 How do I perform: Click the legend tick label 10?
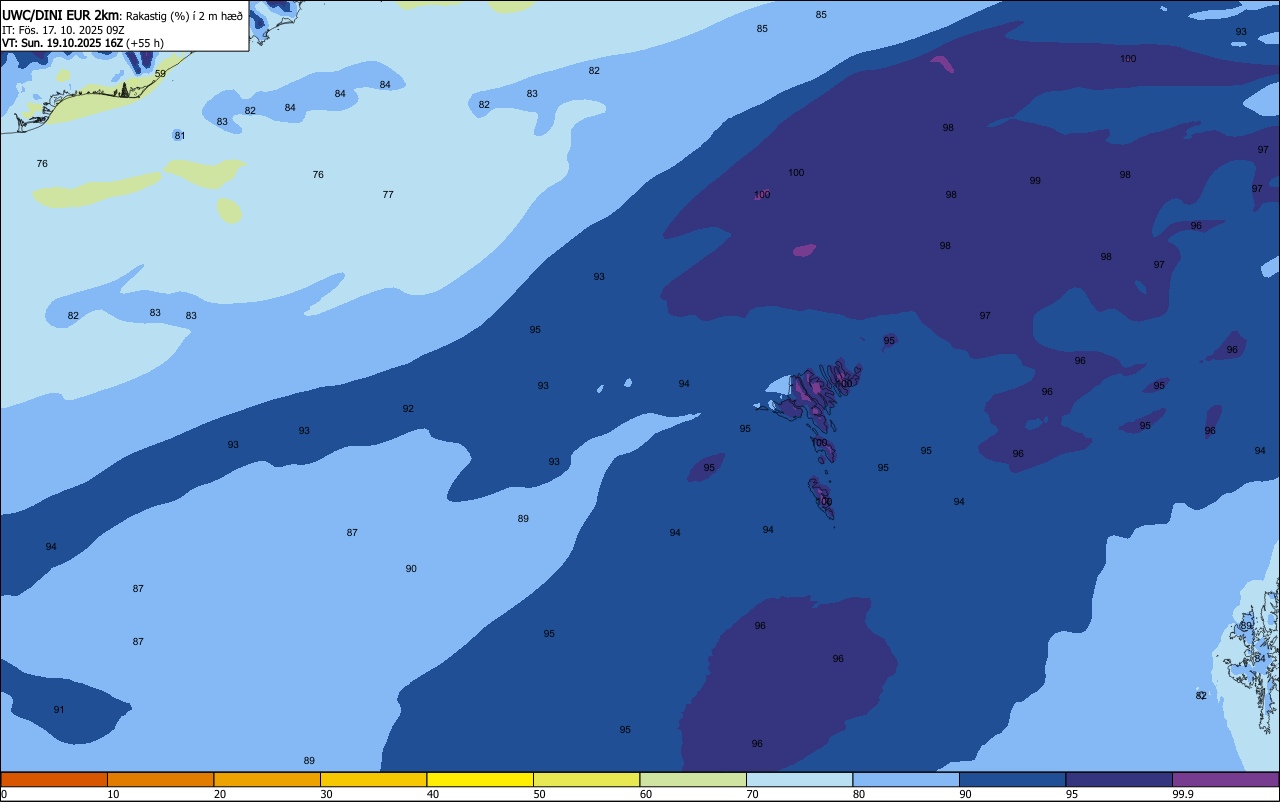coord(113,794)
